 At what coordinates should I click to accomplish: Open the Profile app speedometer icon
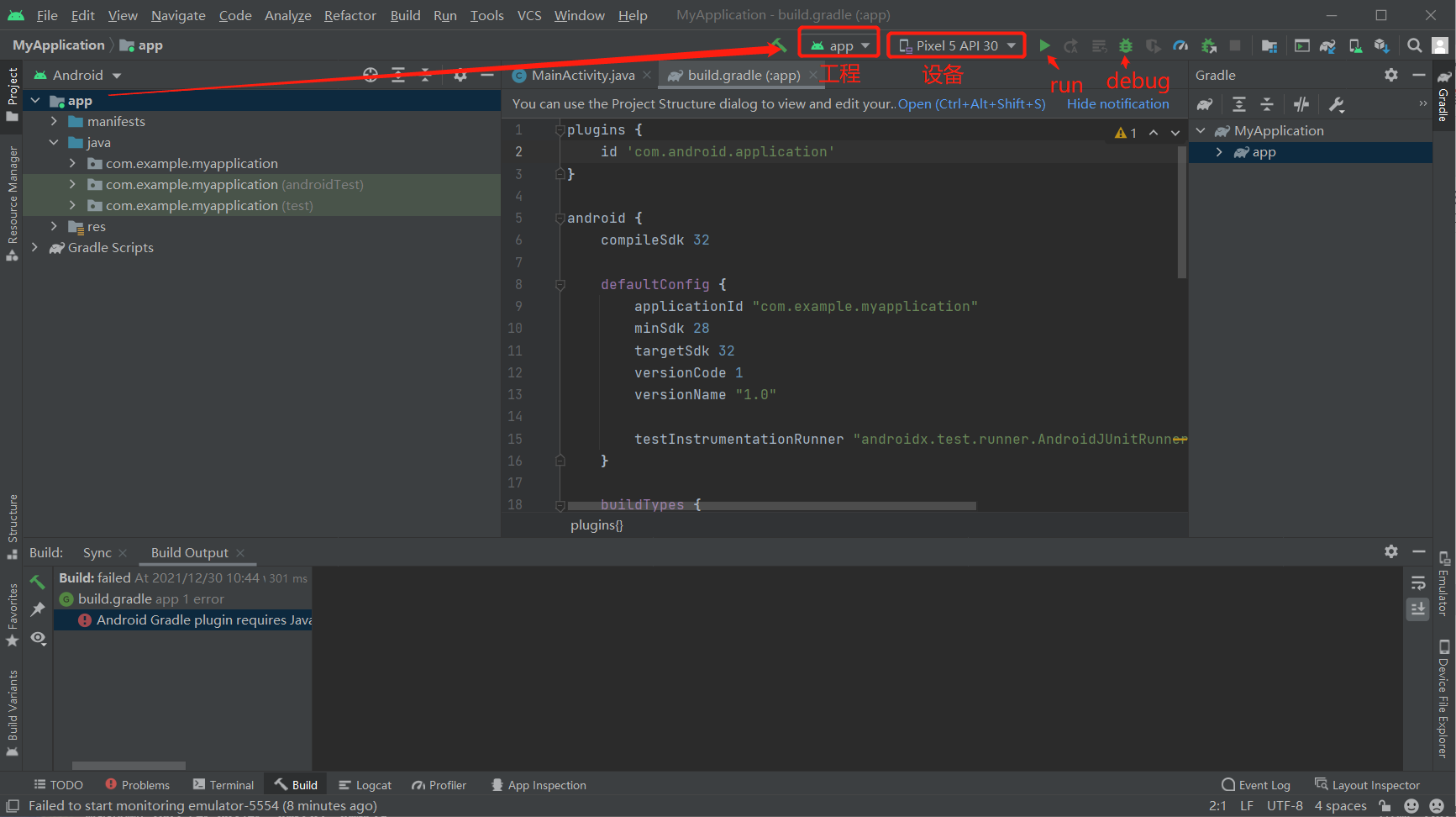coord(1180,45)
